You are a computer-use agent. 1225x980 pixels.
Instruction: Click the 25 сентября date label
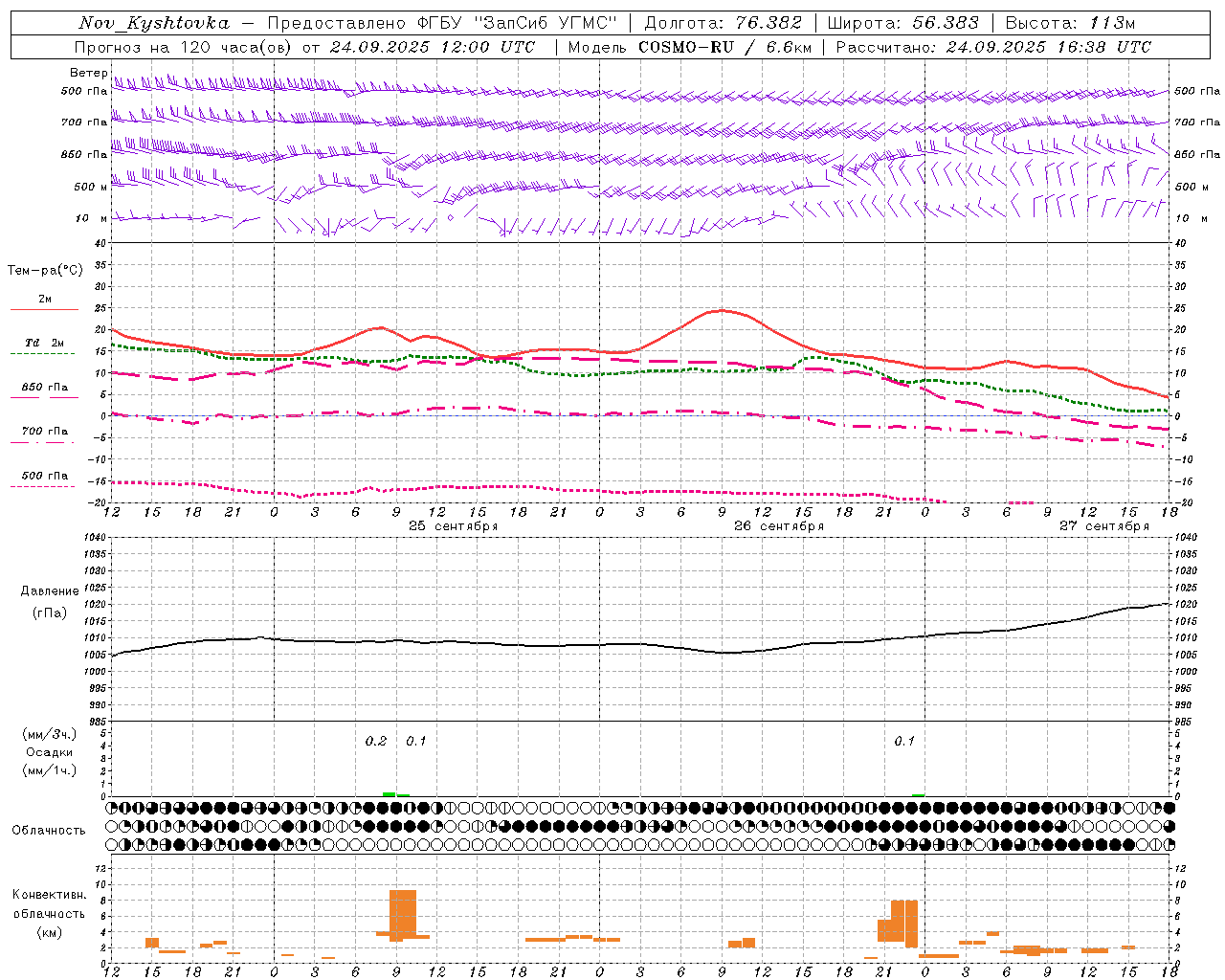click(x=453, y=526)
